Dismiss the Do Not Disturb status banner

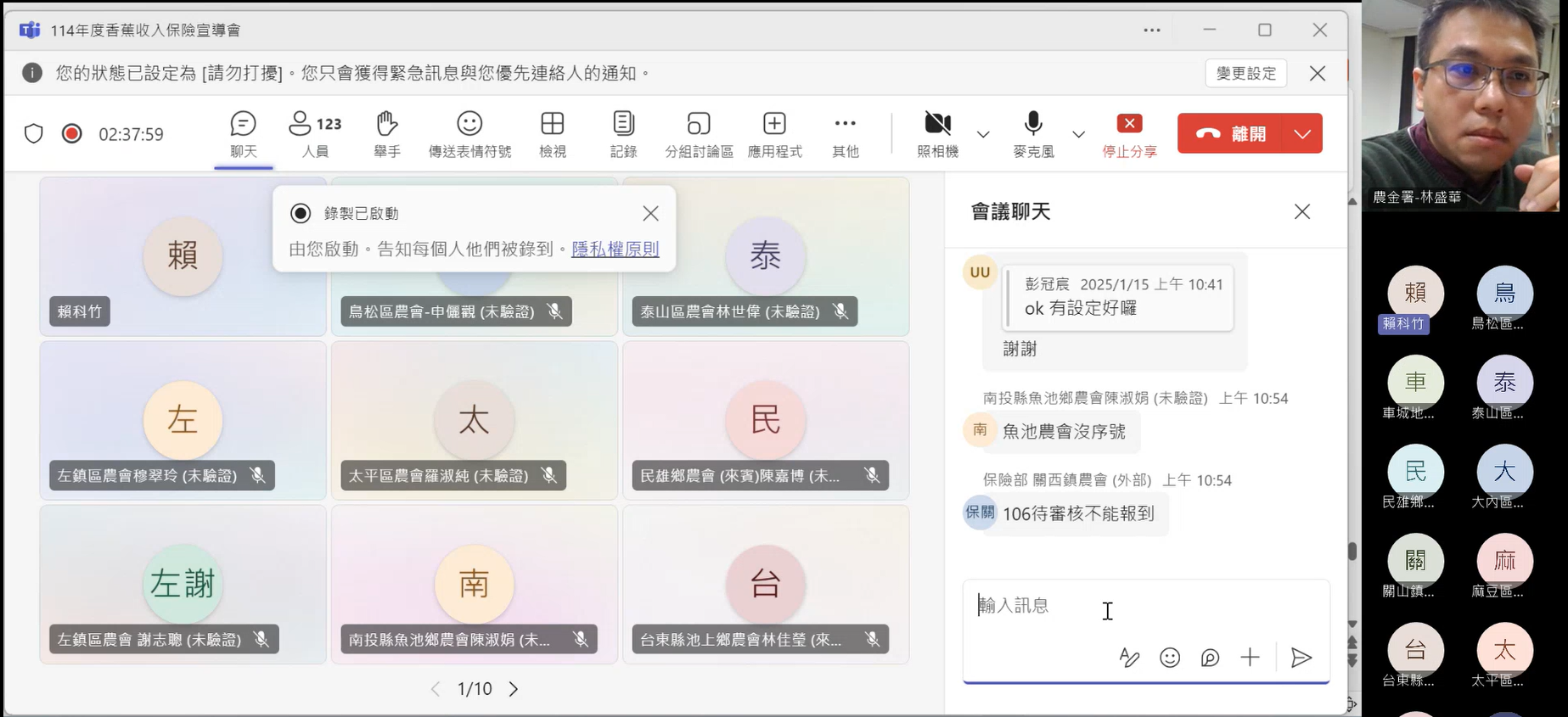tap(1318, 73)
